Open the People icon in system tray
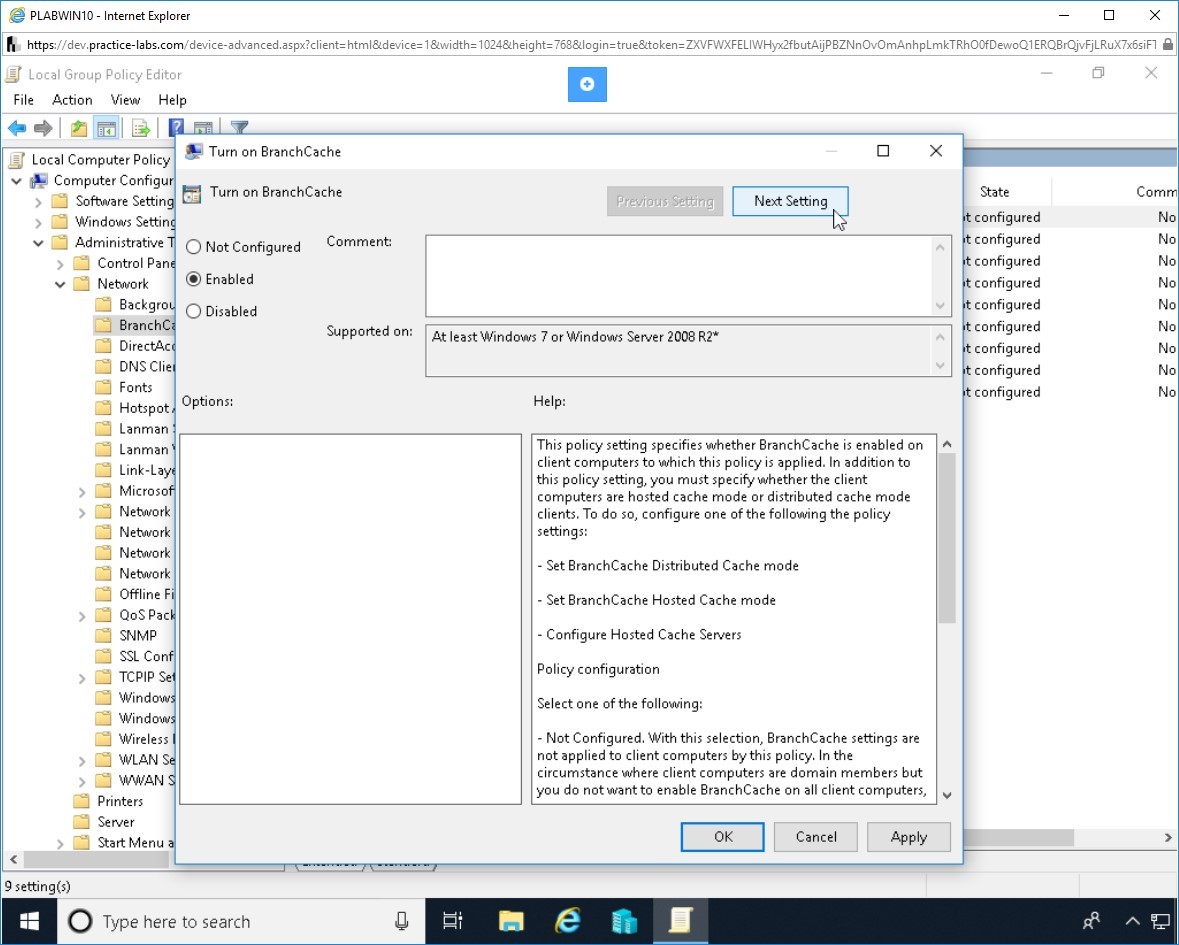Screen dimensions: 1179x945 (x=1091, y=921)
